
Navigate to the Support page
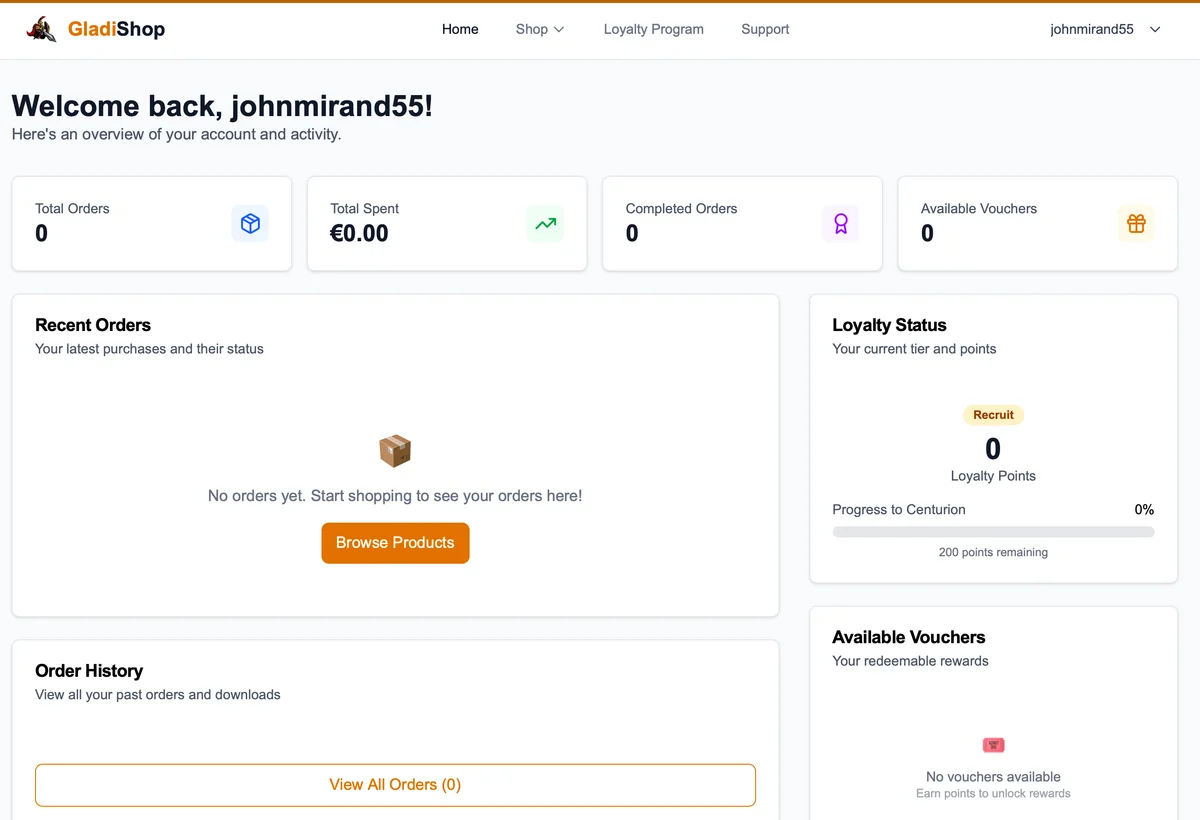pos(765,29)
